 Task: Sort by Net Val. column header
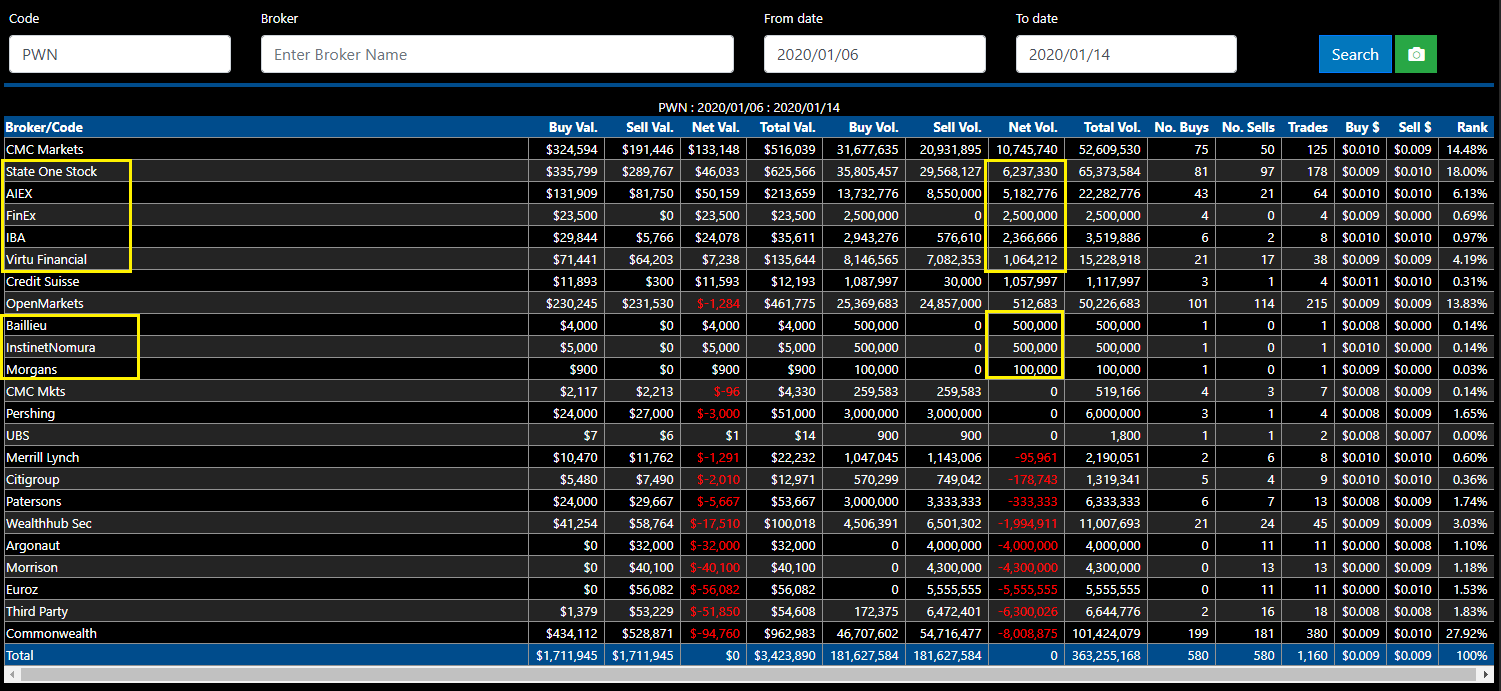pos(715,127)
